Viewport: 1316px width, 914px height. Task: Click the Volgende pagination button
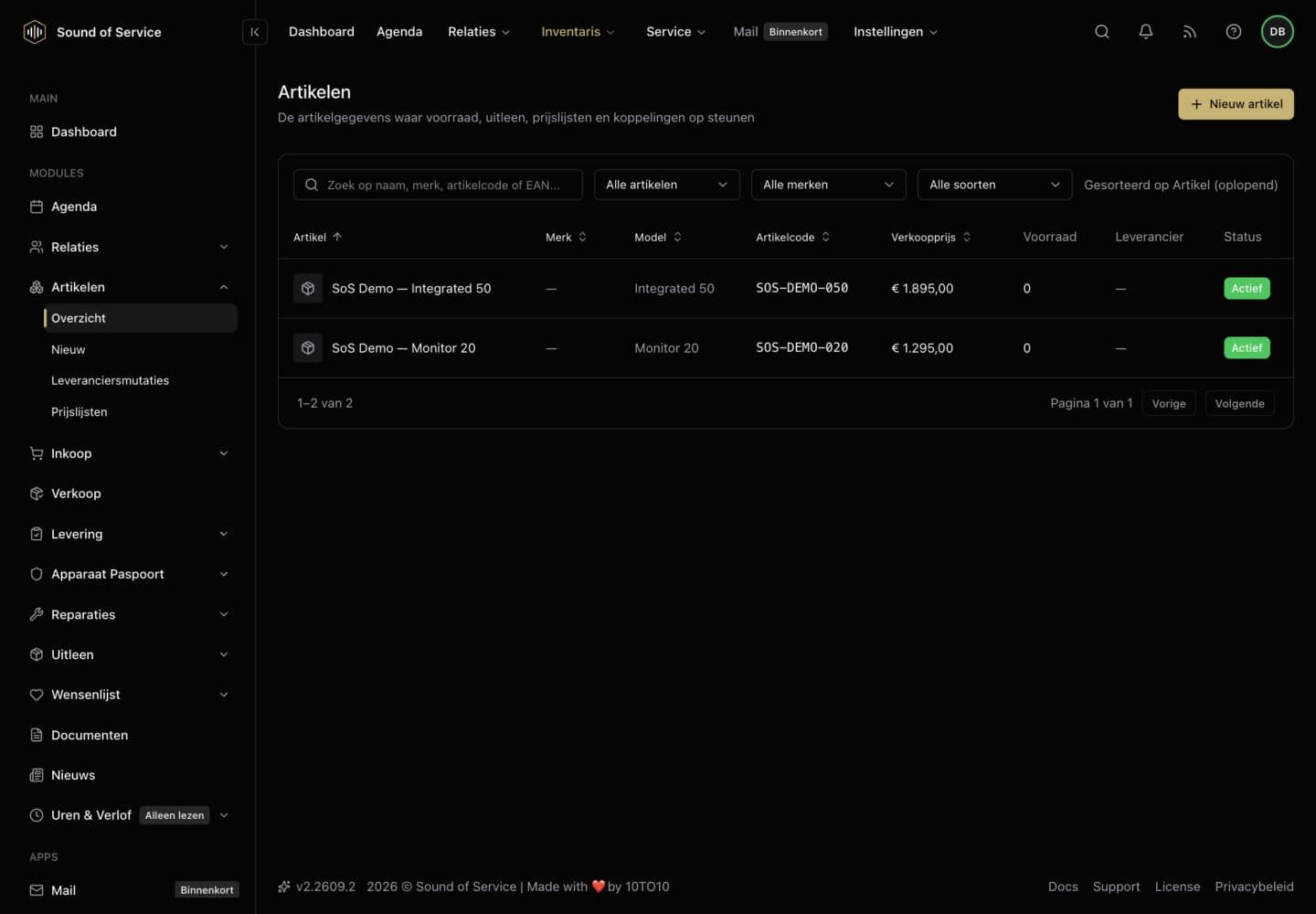[x=1239, y=403]
